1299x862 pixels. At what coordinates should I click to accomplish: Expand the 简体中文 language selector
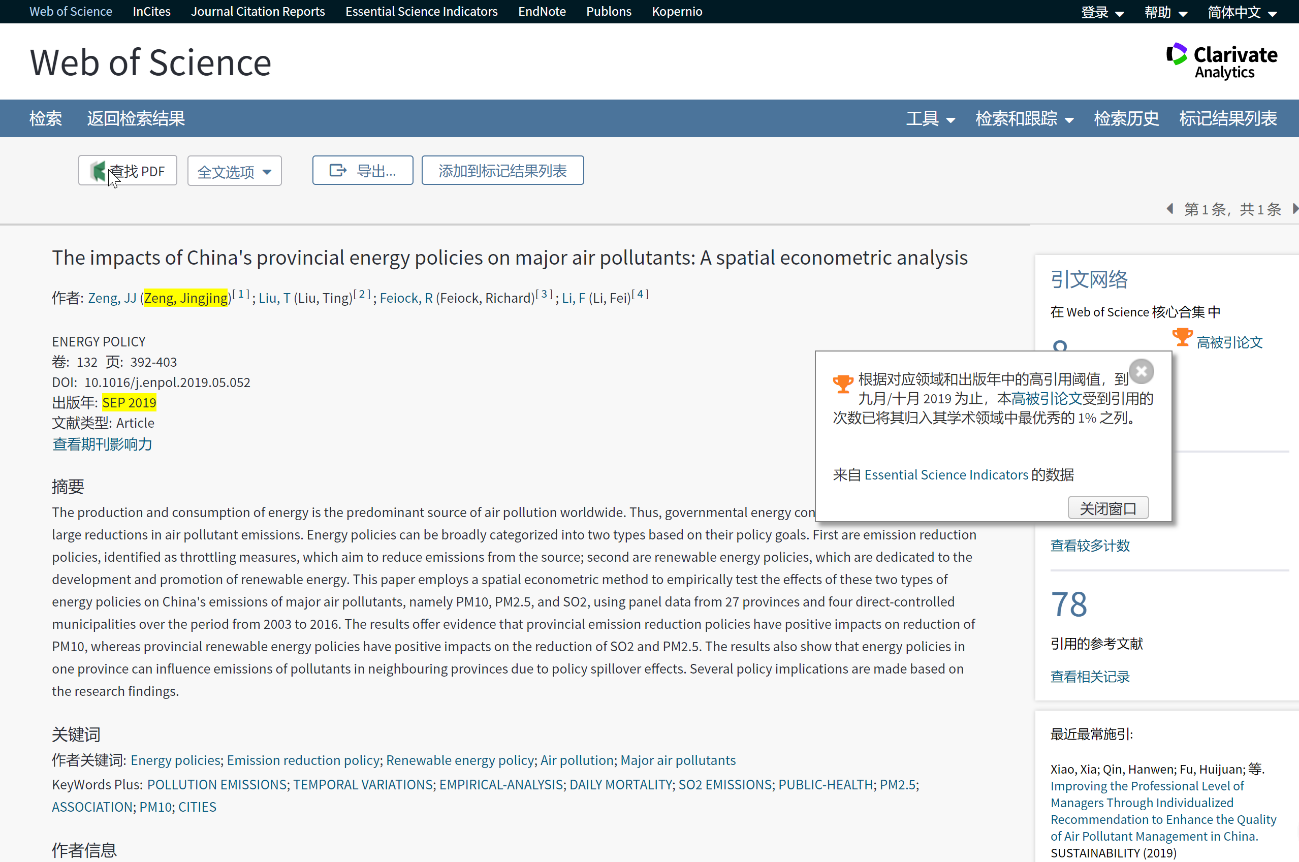tap(1242, 12)
